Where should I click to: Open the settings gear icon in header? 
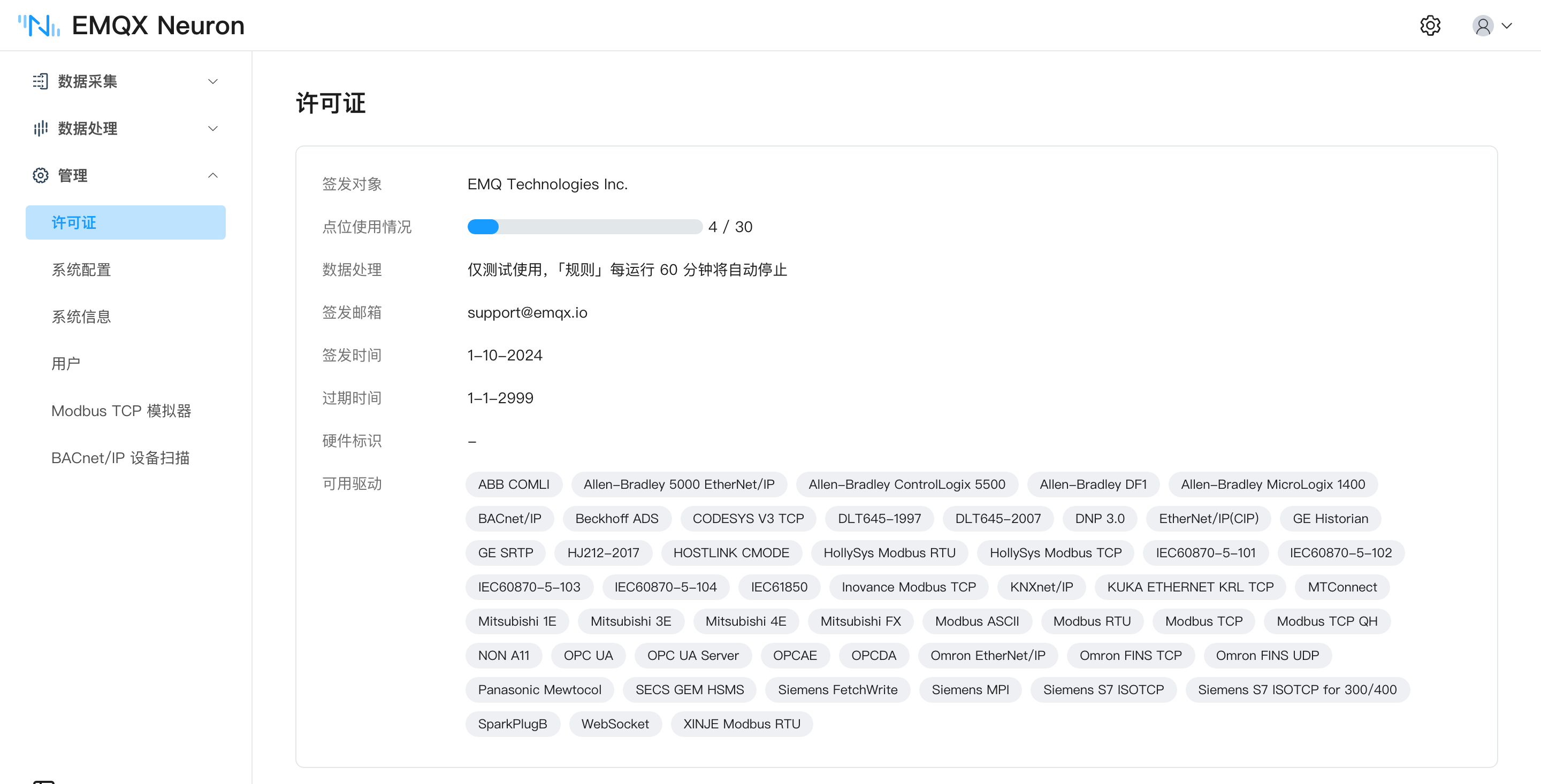[x=1430, y=26]
